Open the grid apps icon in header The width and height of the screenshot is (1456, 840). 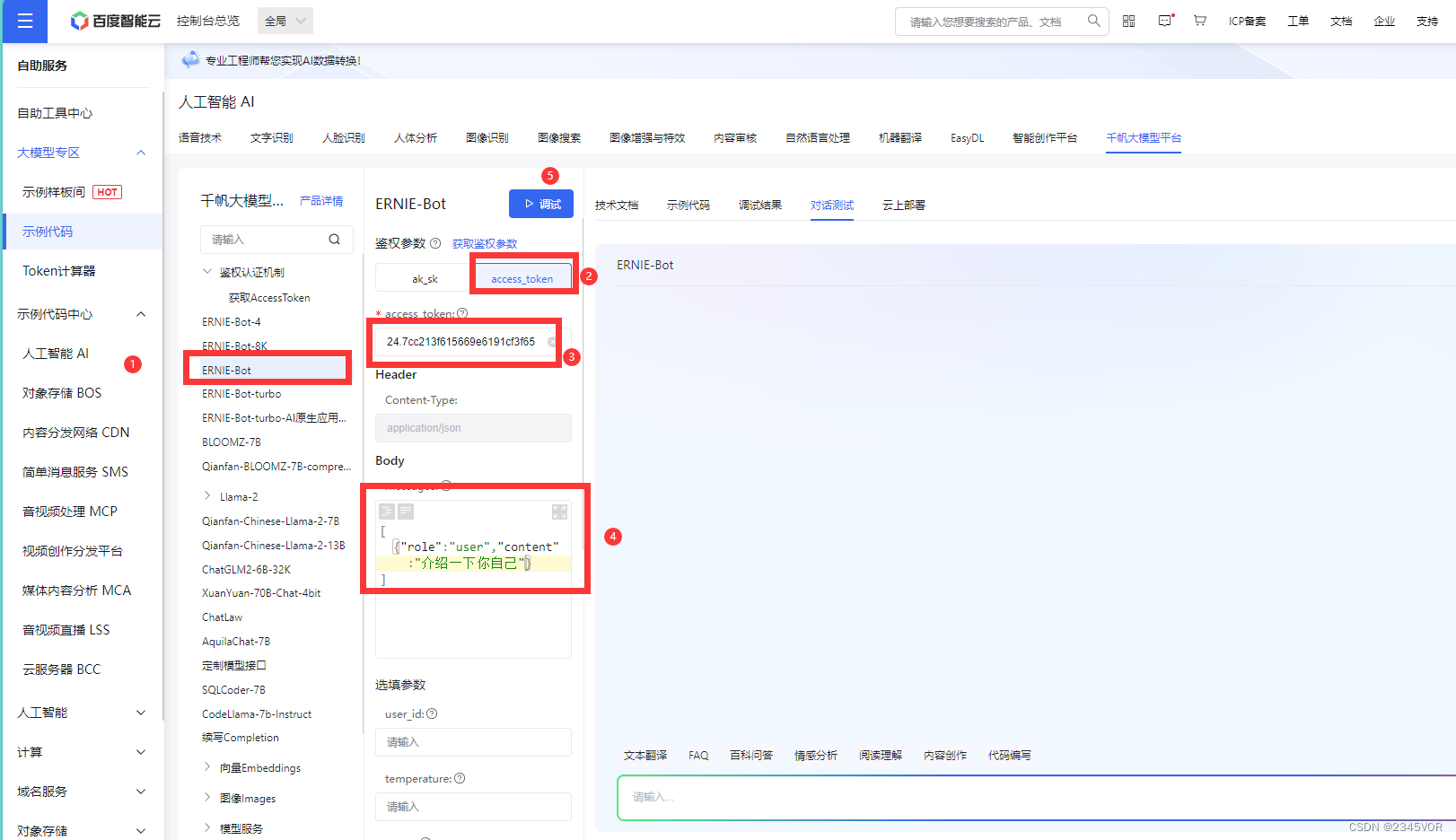click(1129, 21)
